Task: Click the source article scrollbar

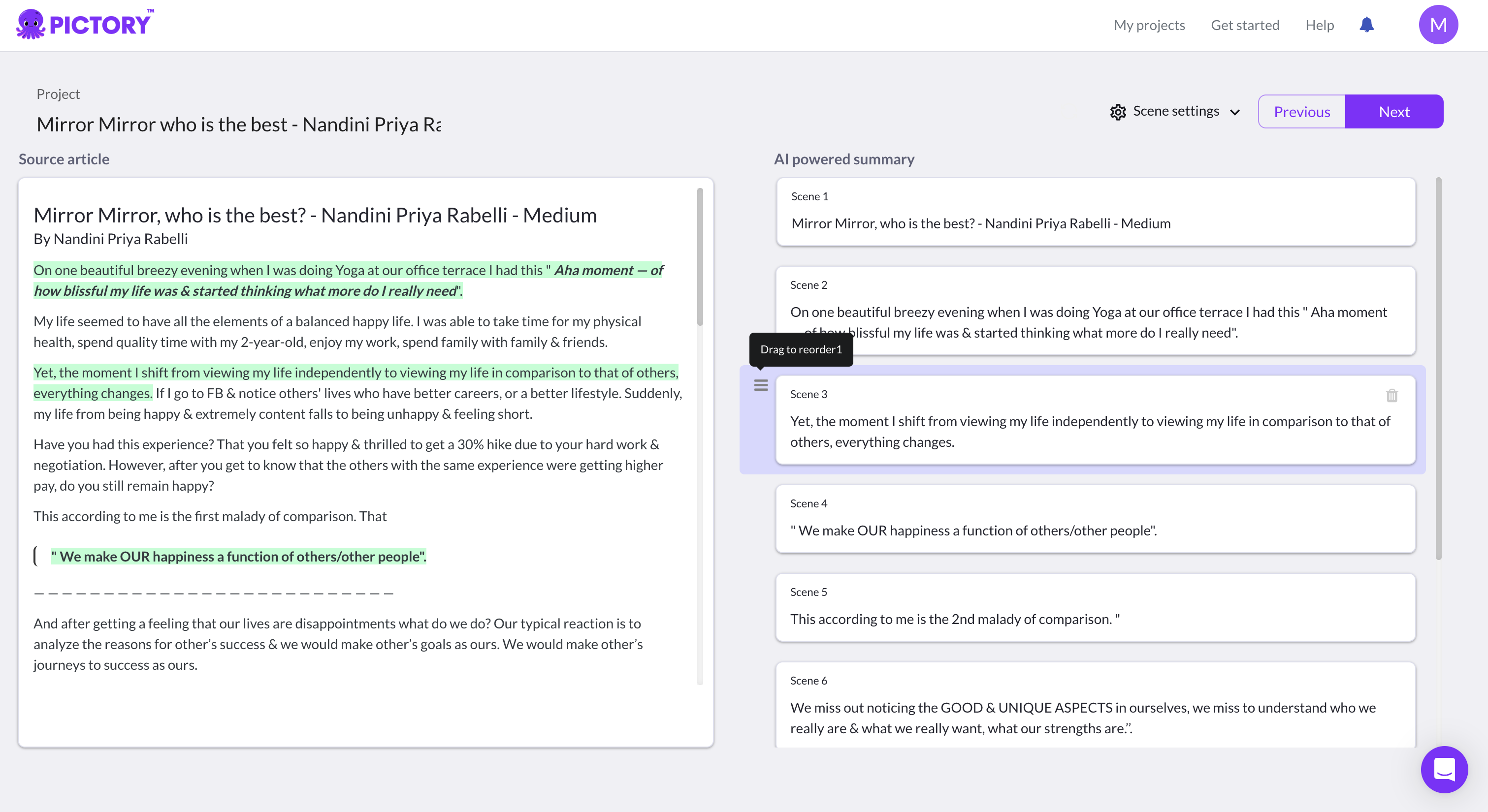Action: pos(700,257)
